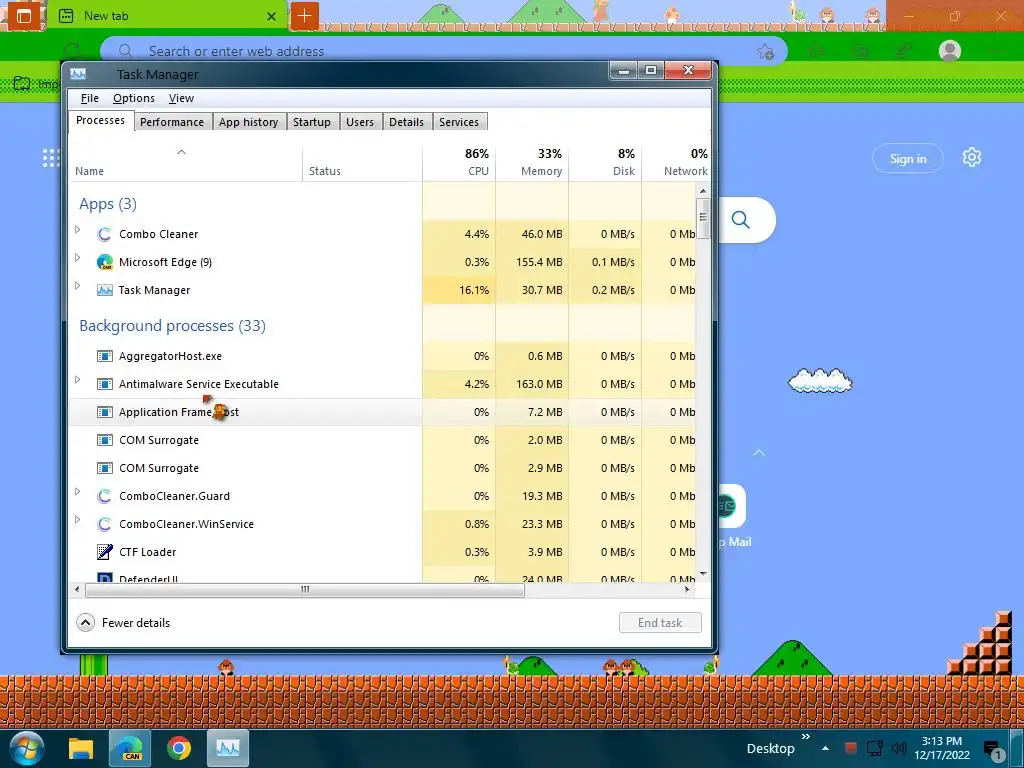
Task: Click the Application Frame Host icon
Action: pyautogui.click(x=104, y=412)
